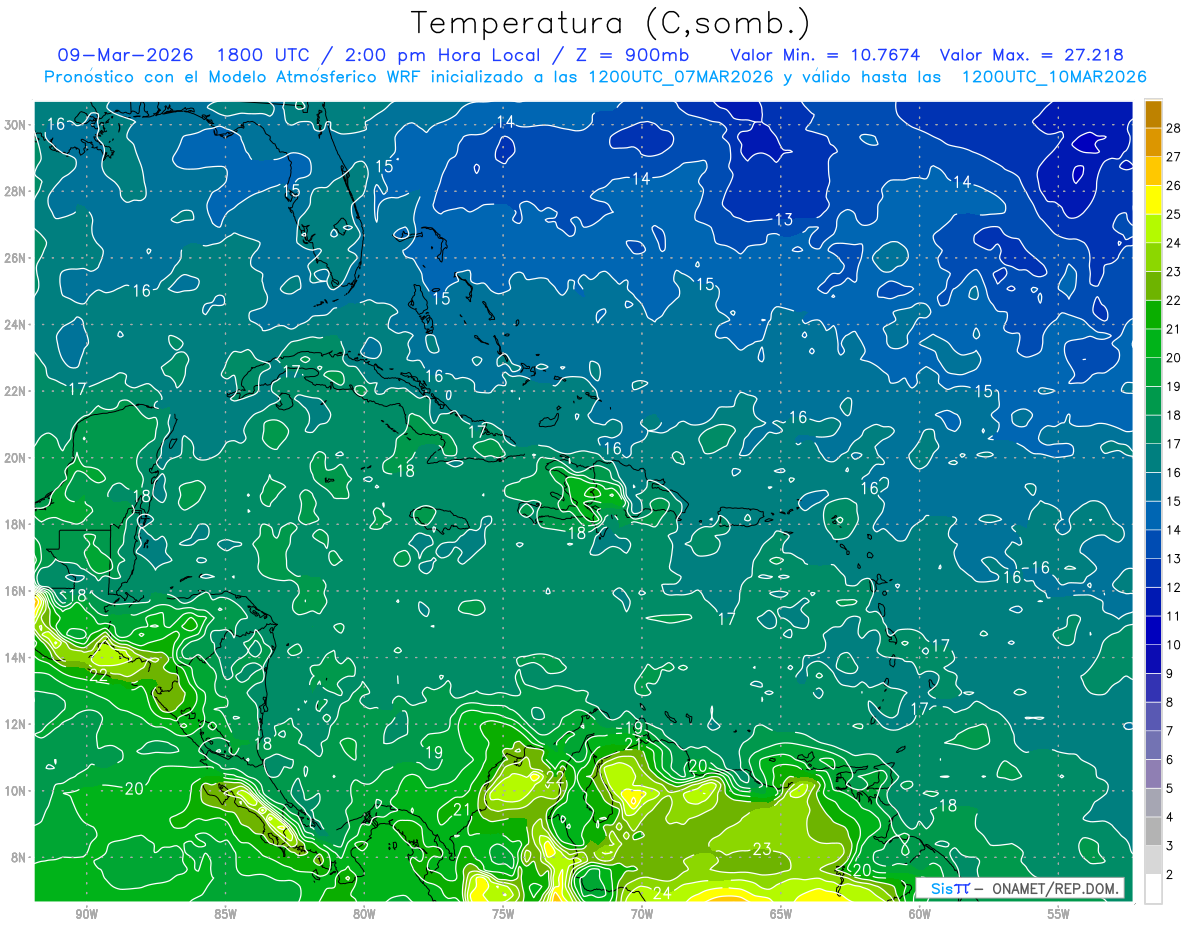The height and width of the screenshot is (927, 1200).
Task: Click the legend value label "25"
Action: tap(1175, 214)
